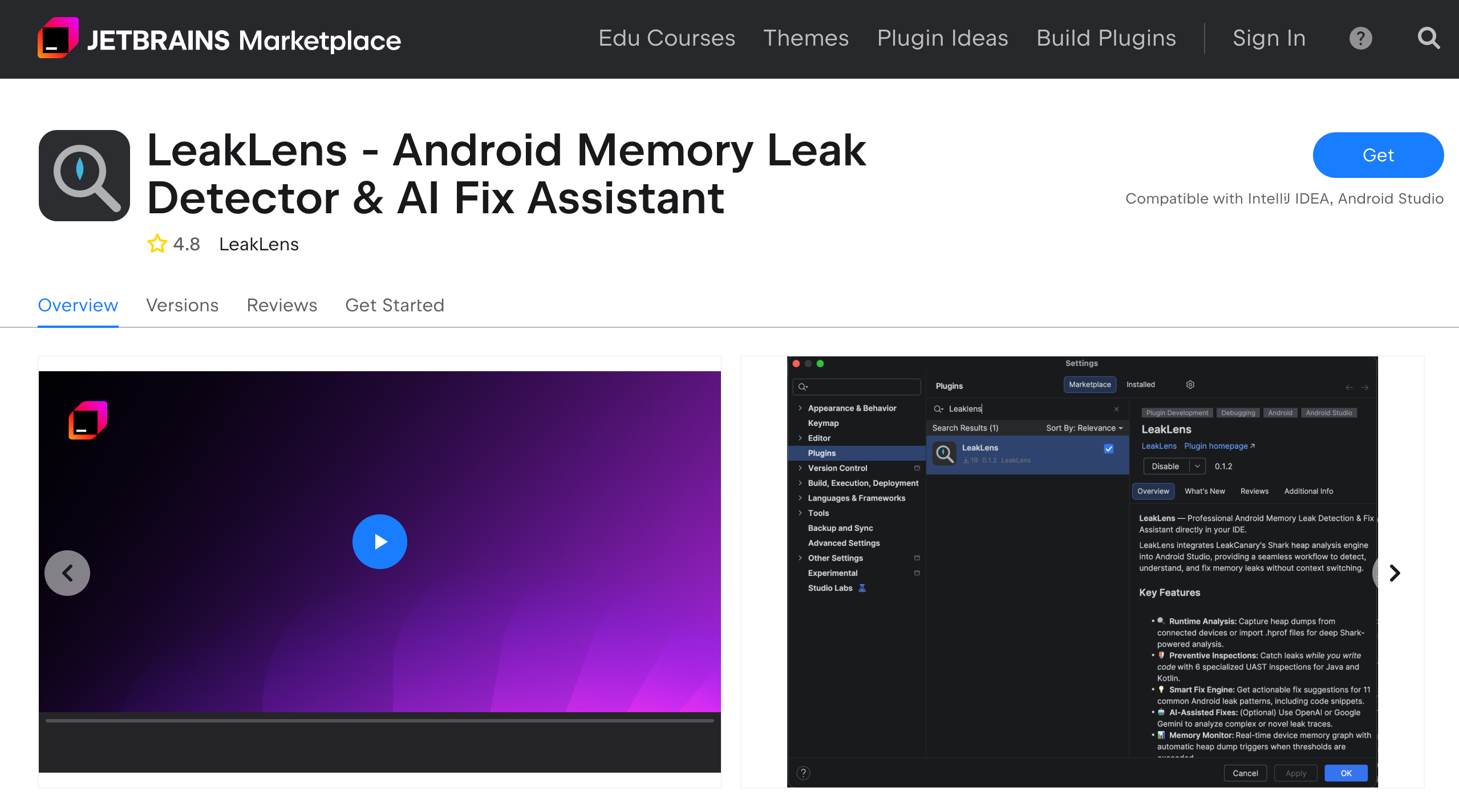
Task: Switch to the Overview tab
Action: click(x=78, y=305)
